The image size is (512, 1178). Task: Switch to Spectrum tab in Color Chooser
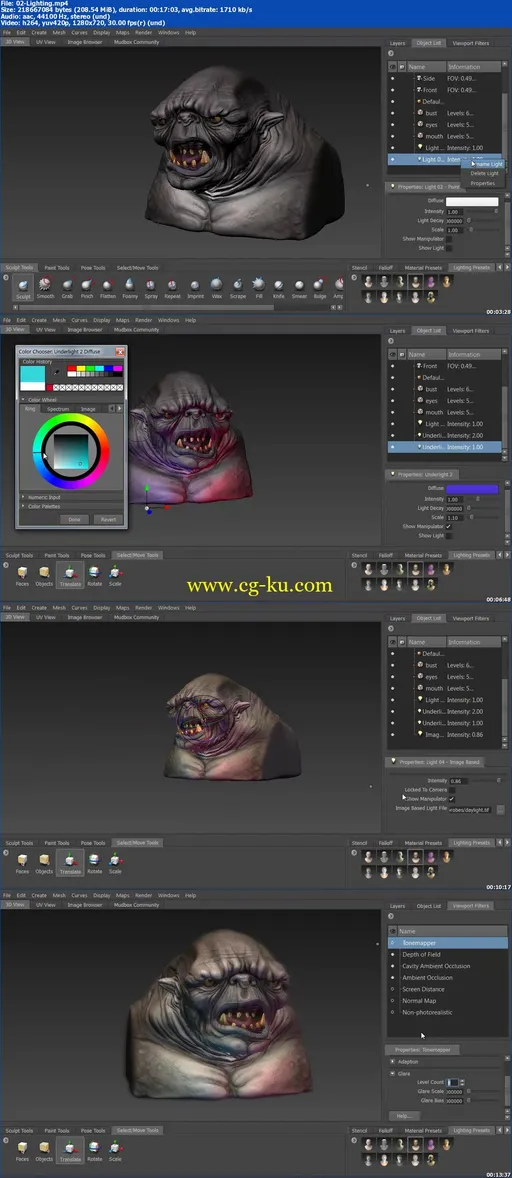click(58, 409)
